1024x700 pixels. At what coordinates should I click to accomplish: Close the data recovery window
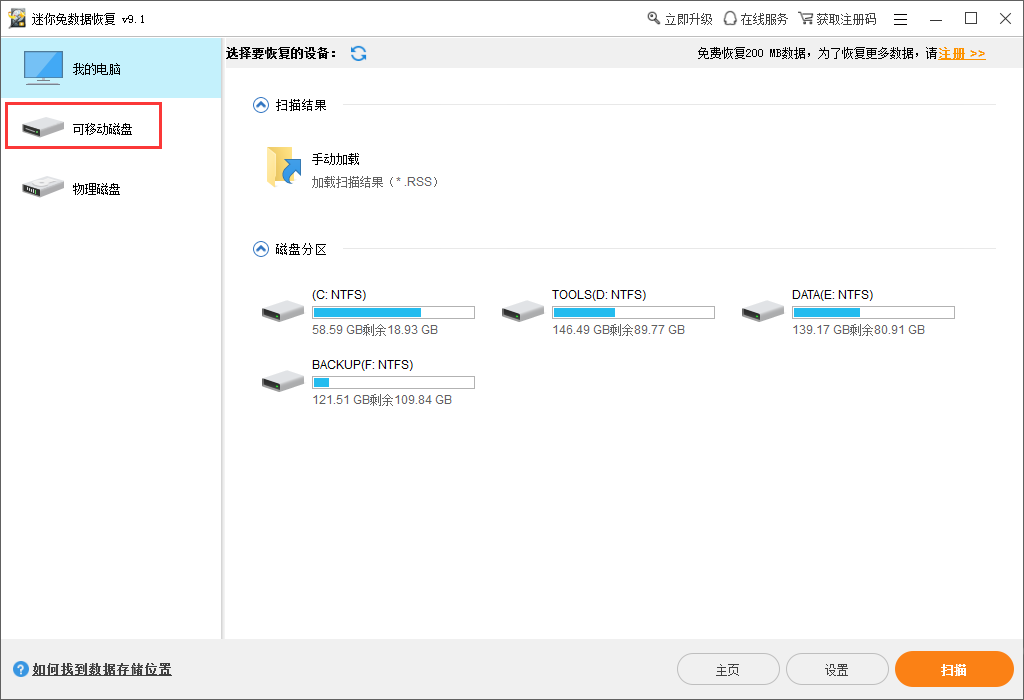(1006, 19)
